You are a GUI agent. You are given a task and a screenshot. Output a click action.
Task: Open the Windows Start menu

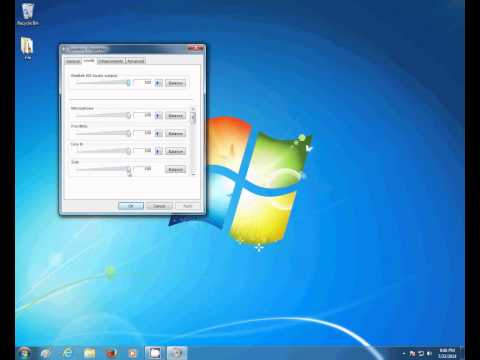pyautogui.click(x=24, y=353)
